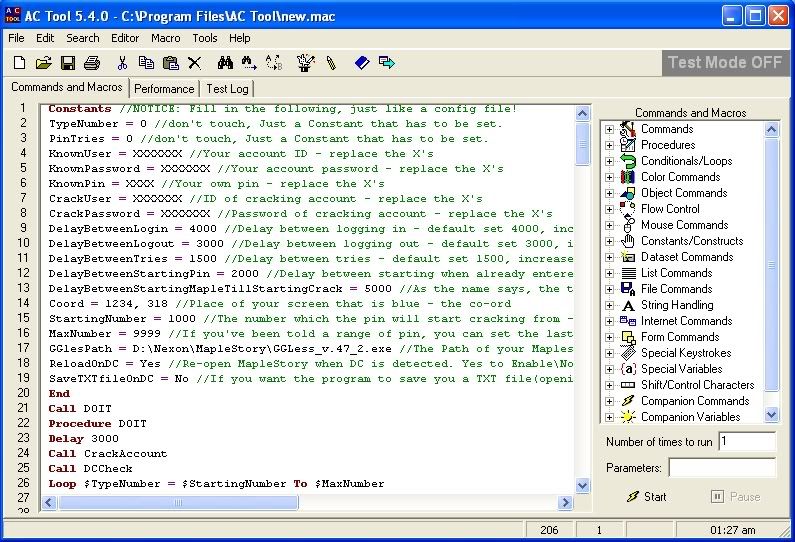Click the command tree vertical scrollbar thumb
795x542 pixels.
pos(771,264)
